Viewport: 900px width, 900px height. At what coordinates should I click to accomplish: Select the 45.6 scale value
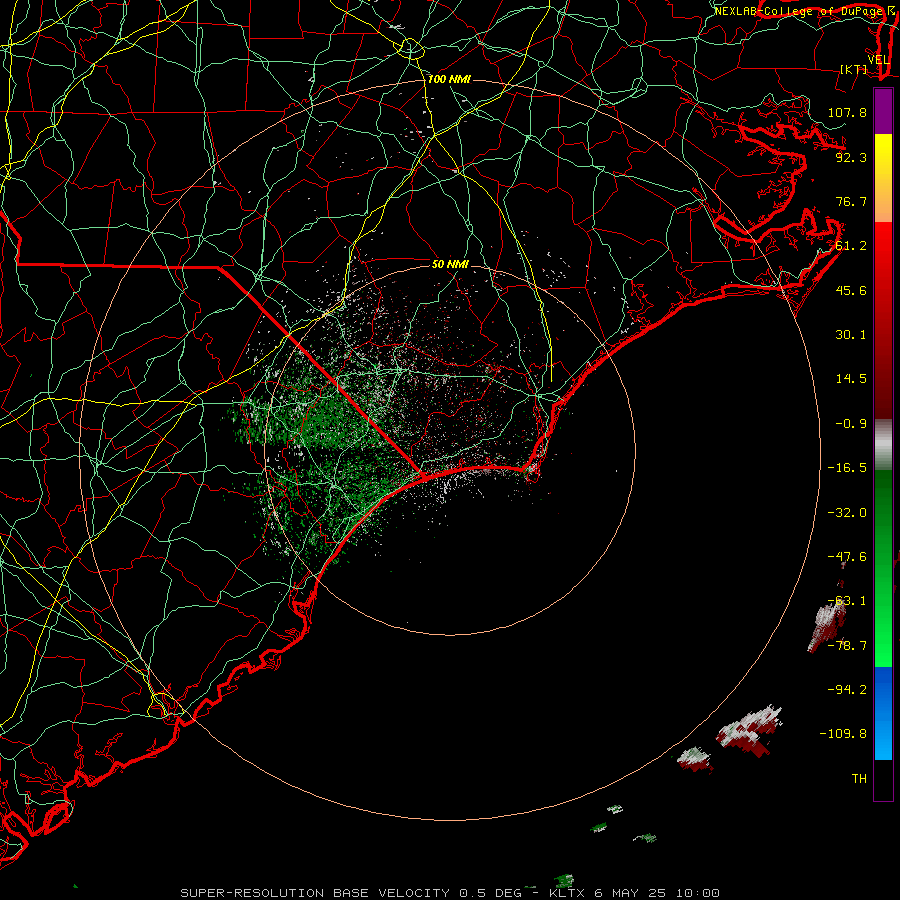tap(851, 290)
